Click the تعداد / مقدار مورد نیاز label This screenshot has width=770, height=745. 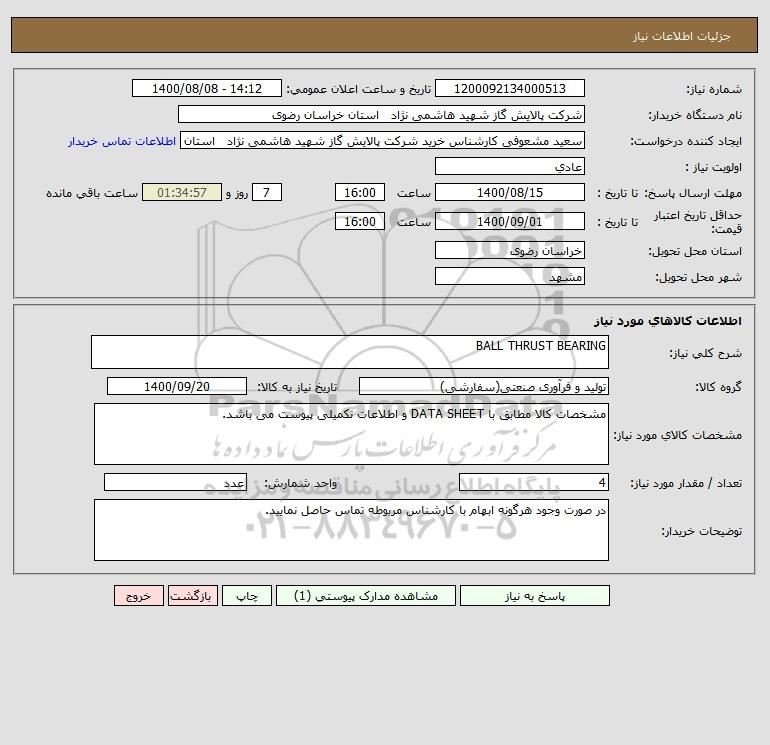click(686, 483)
